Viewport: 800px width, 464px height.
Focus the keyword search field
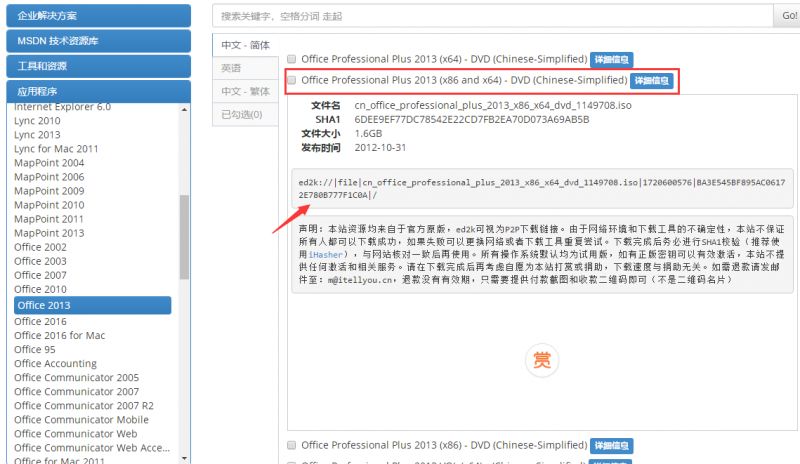(x=493, y=16)
